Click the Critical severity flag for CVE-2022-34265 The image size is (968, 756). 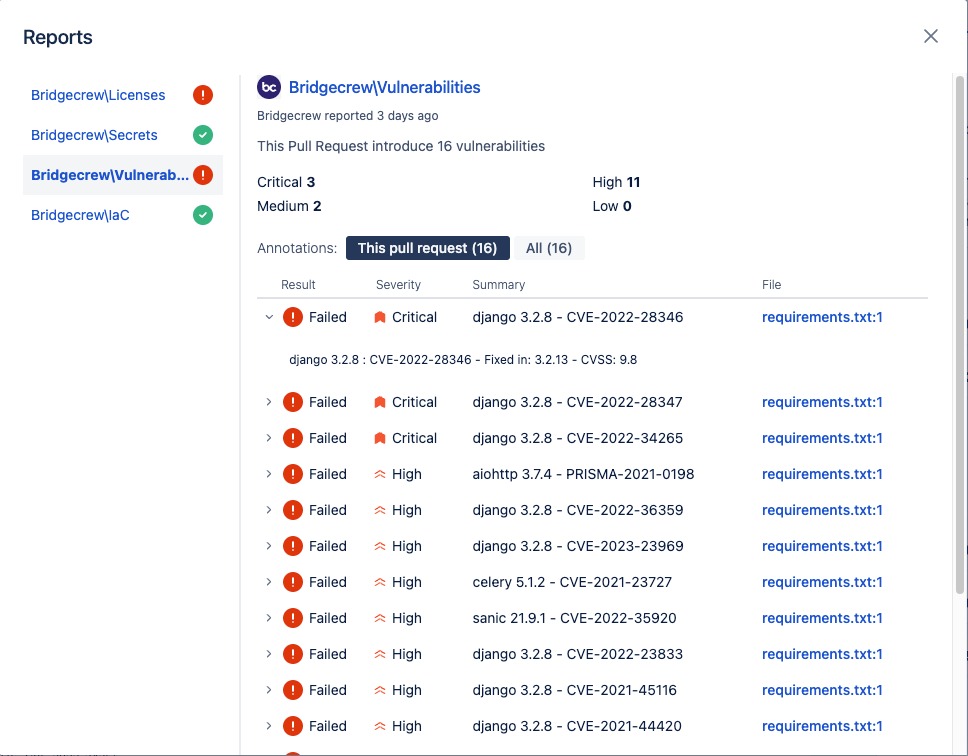pyautogui.click(x=380, y=438)
